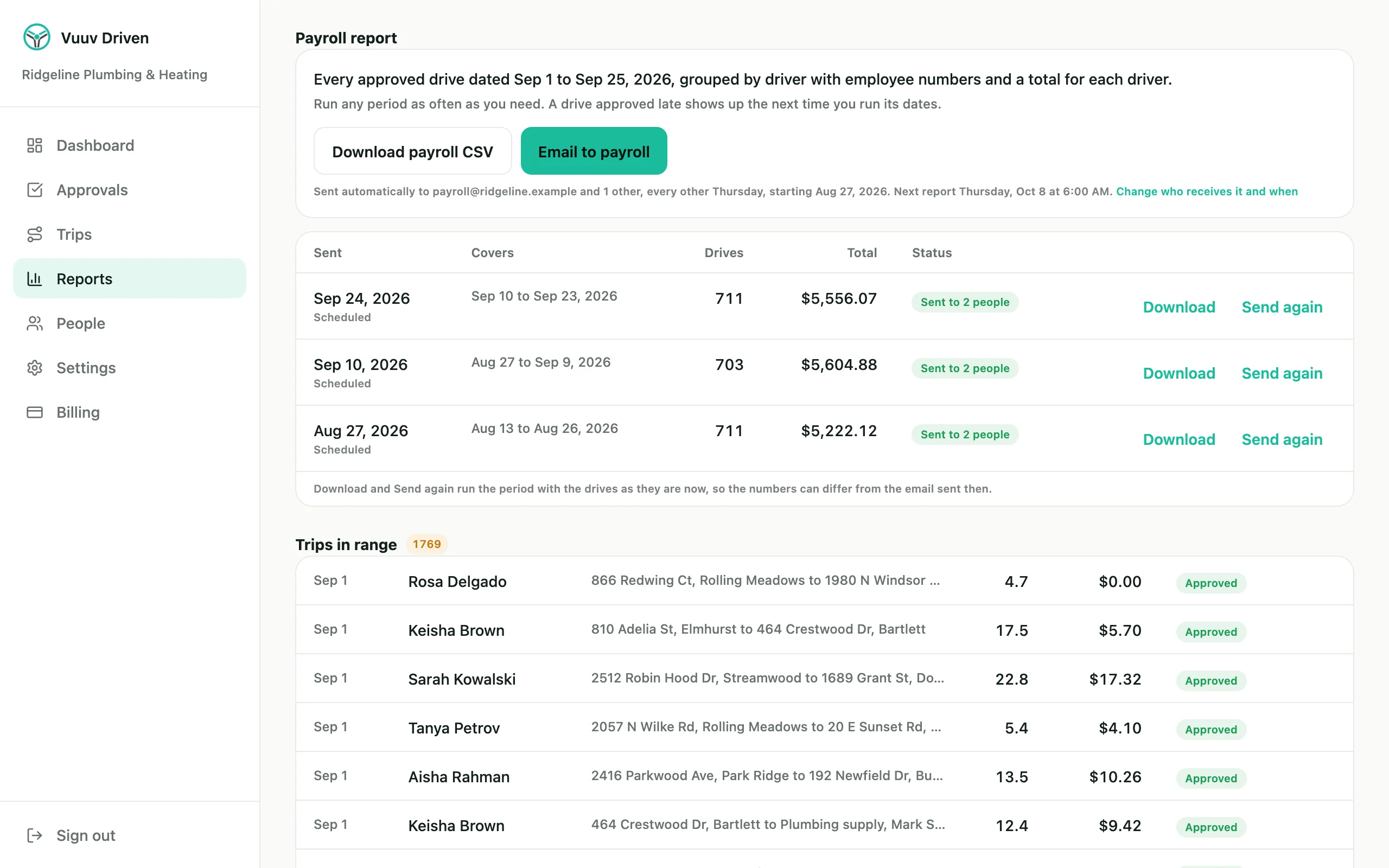Open the Trips section
Viewport: 1389px width, 868px height.
tap(130, 234)
